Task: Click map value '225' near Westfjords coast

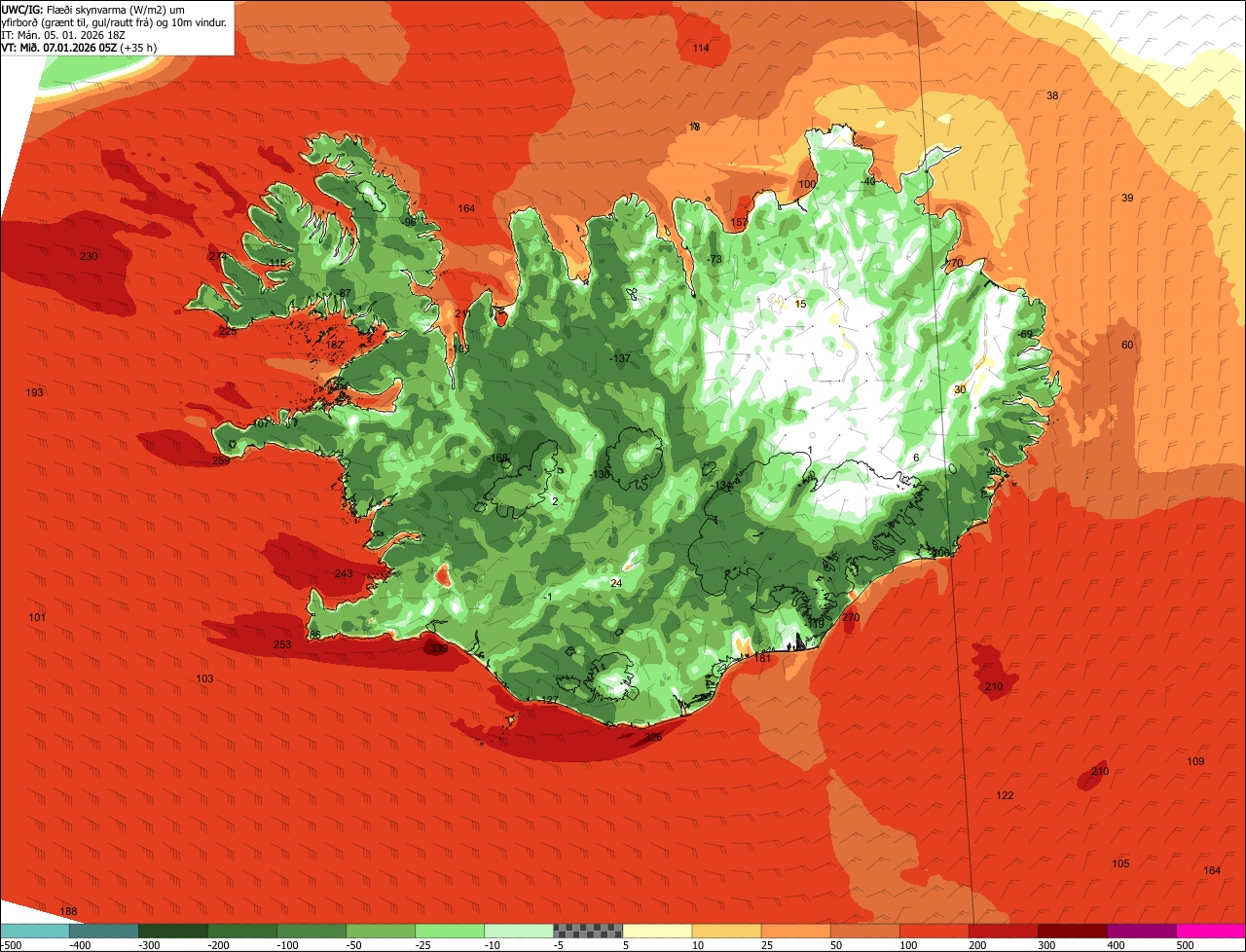Action: pos(228,331)
